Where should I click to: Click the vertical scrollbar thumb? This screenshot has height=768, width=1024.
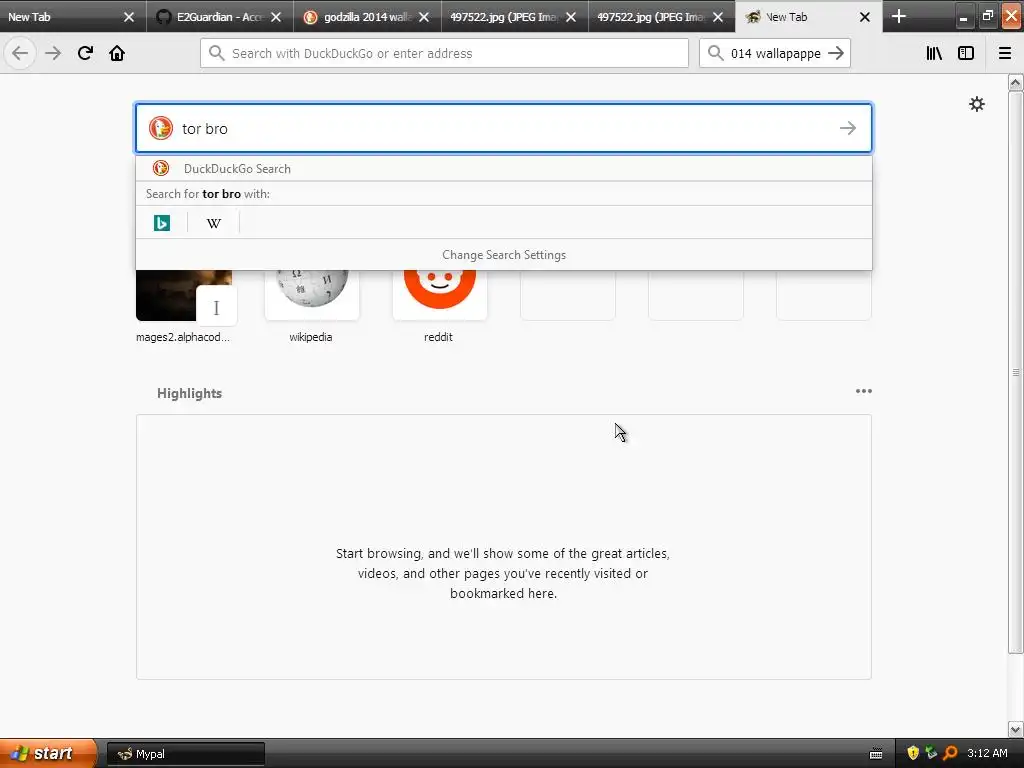(1015, 372)
